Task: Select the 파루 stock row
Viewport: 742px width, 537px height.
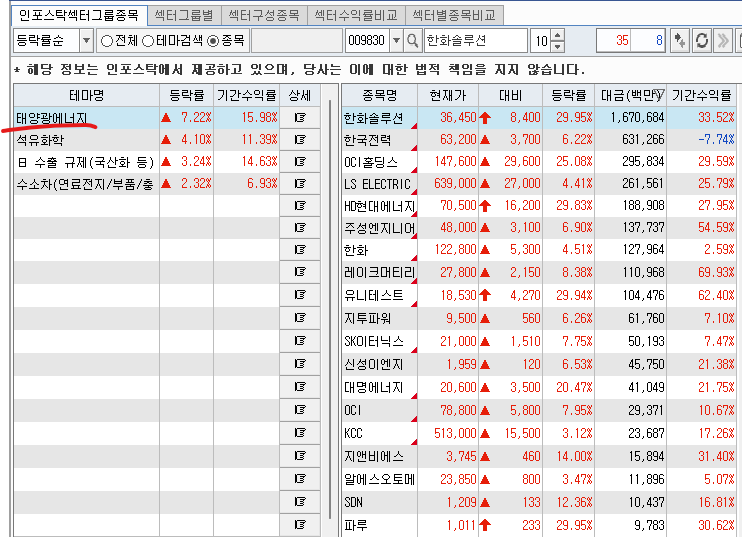Action: pos(539,525)
